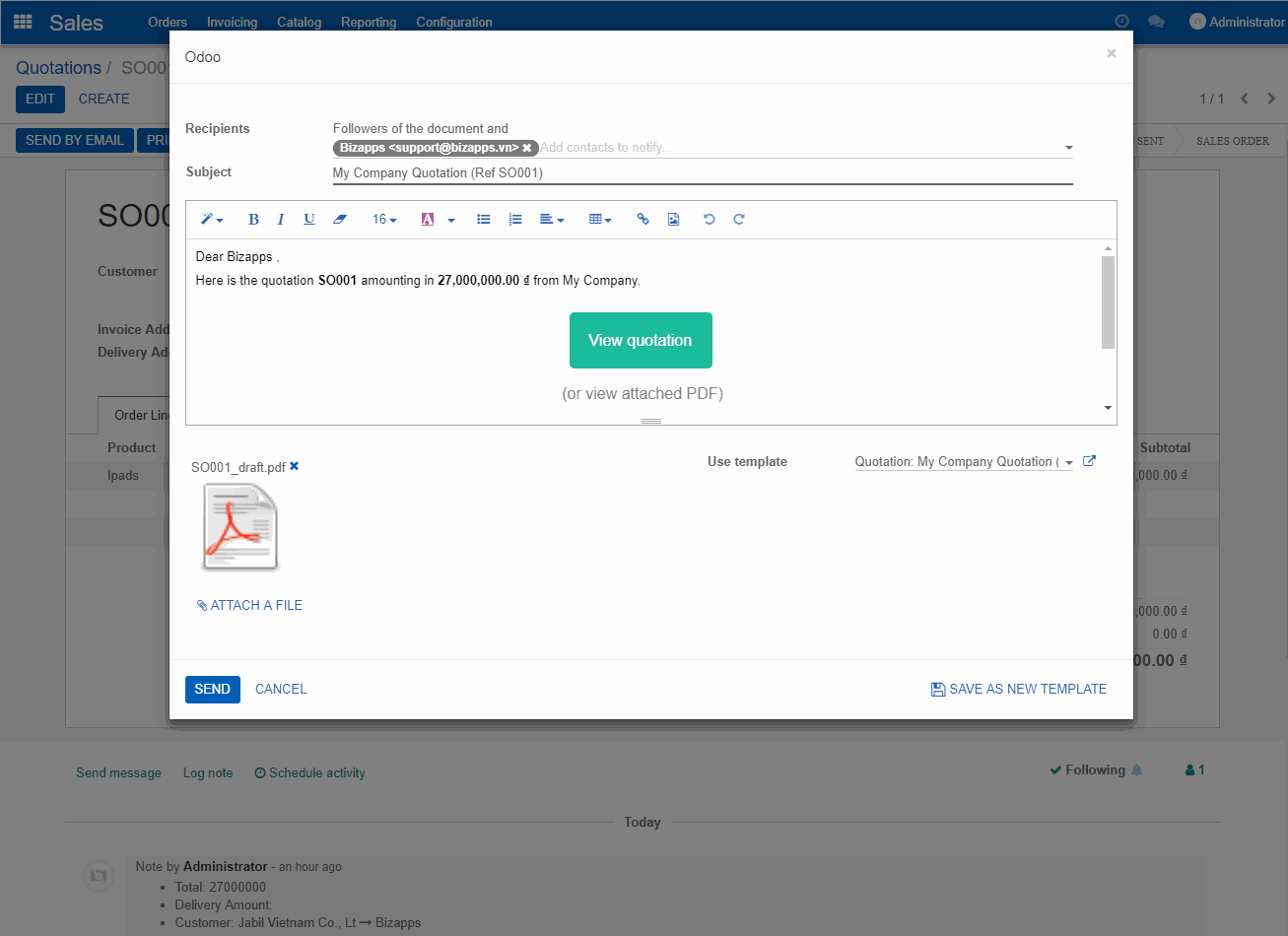Expand the Use template dropdown
This screenshot has width=1288, height=936.
coord(1069,462)
